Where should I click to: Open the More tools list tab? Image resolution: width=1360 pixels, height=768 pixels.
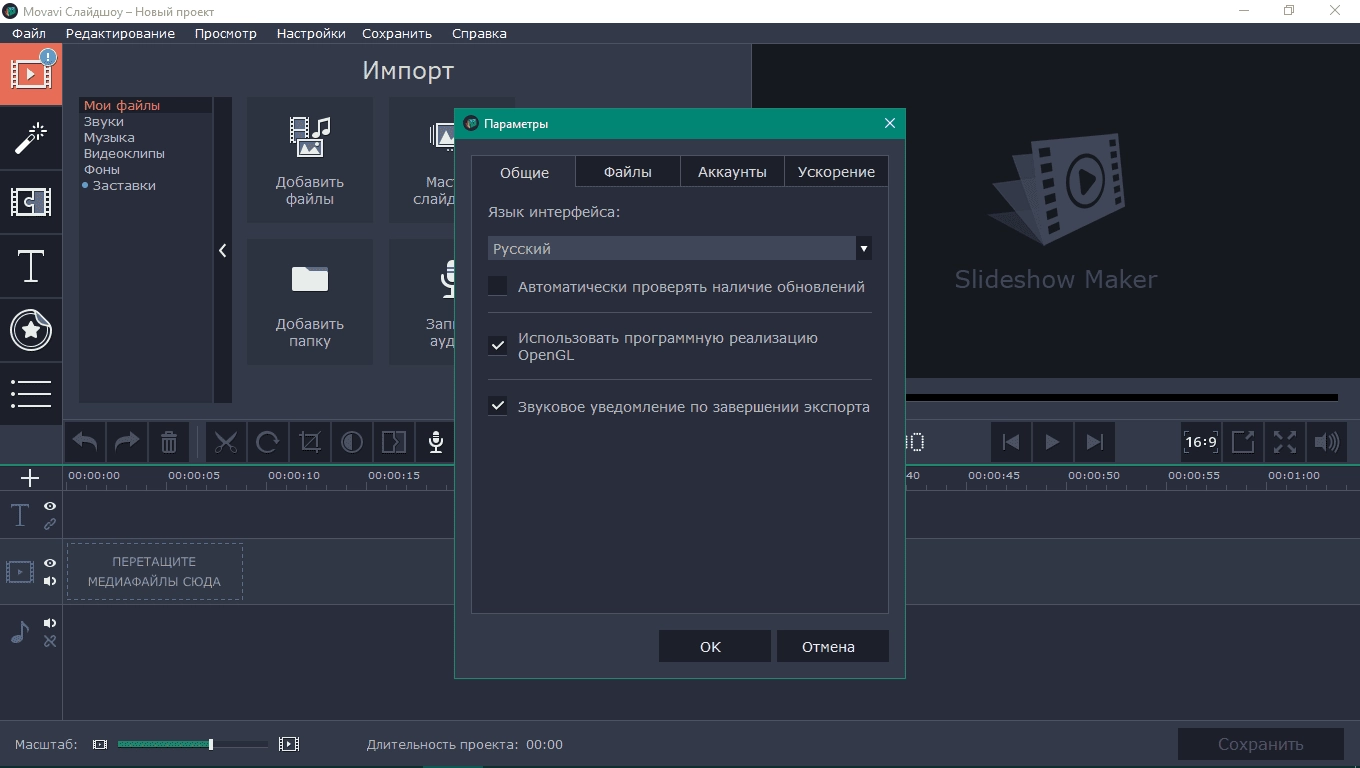pyautogui.click(x=31, y=393)
